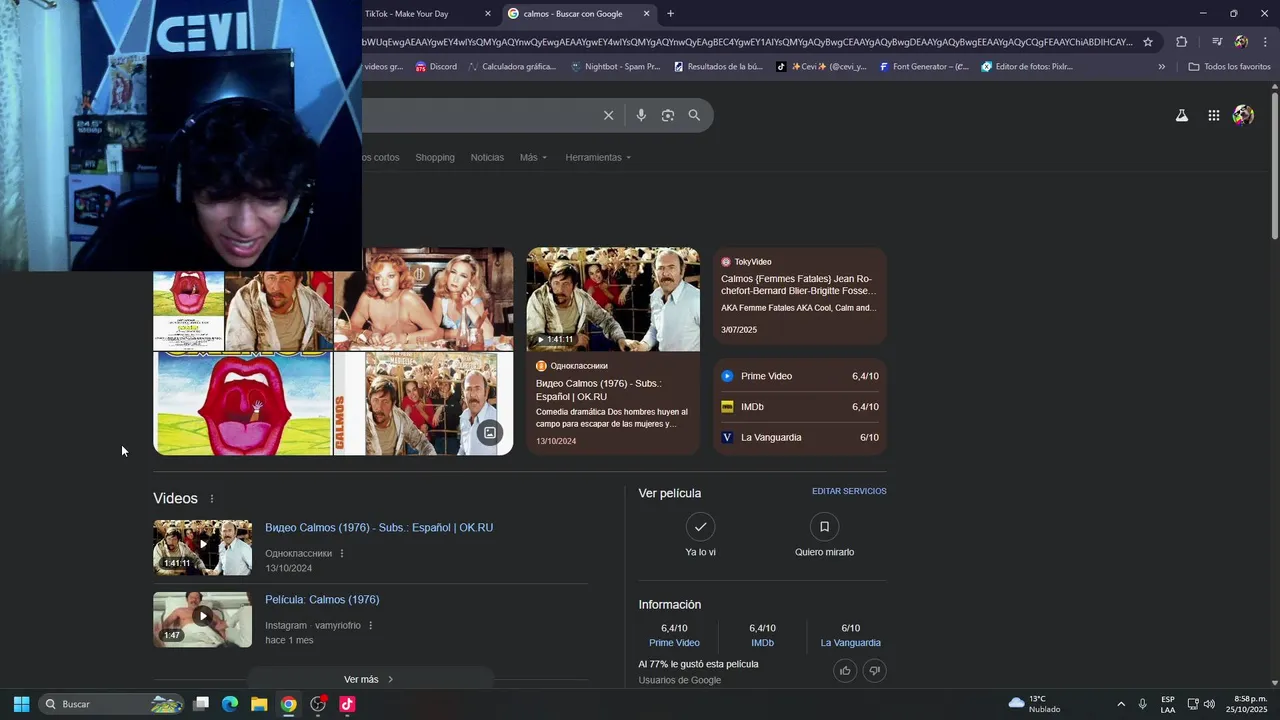1280x720 pixels.
Task: Close the TikTok tab
Action: click(488, 14)
